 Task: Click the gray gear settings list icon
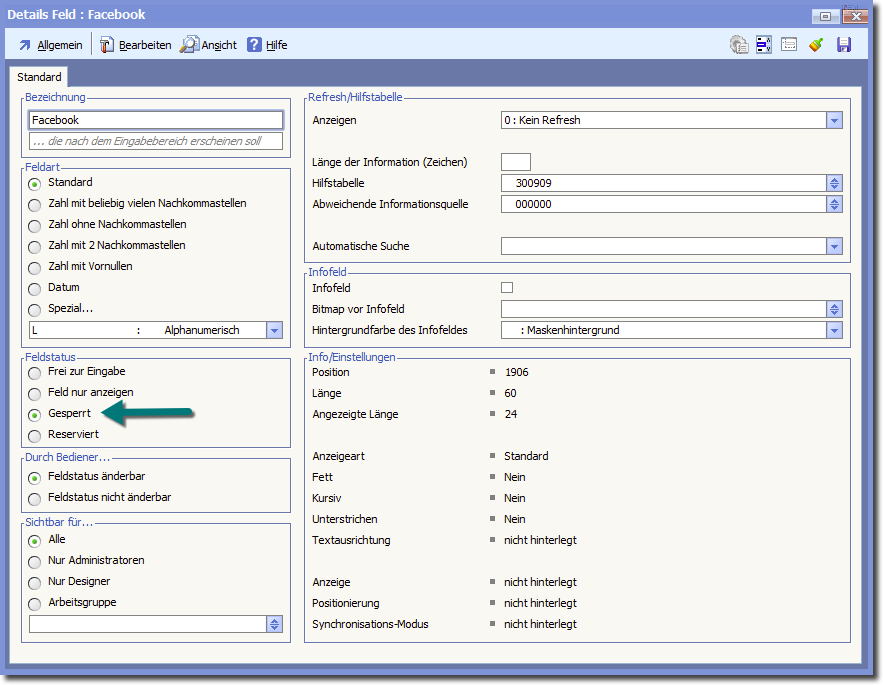pos(739,45)
